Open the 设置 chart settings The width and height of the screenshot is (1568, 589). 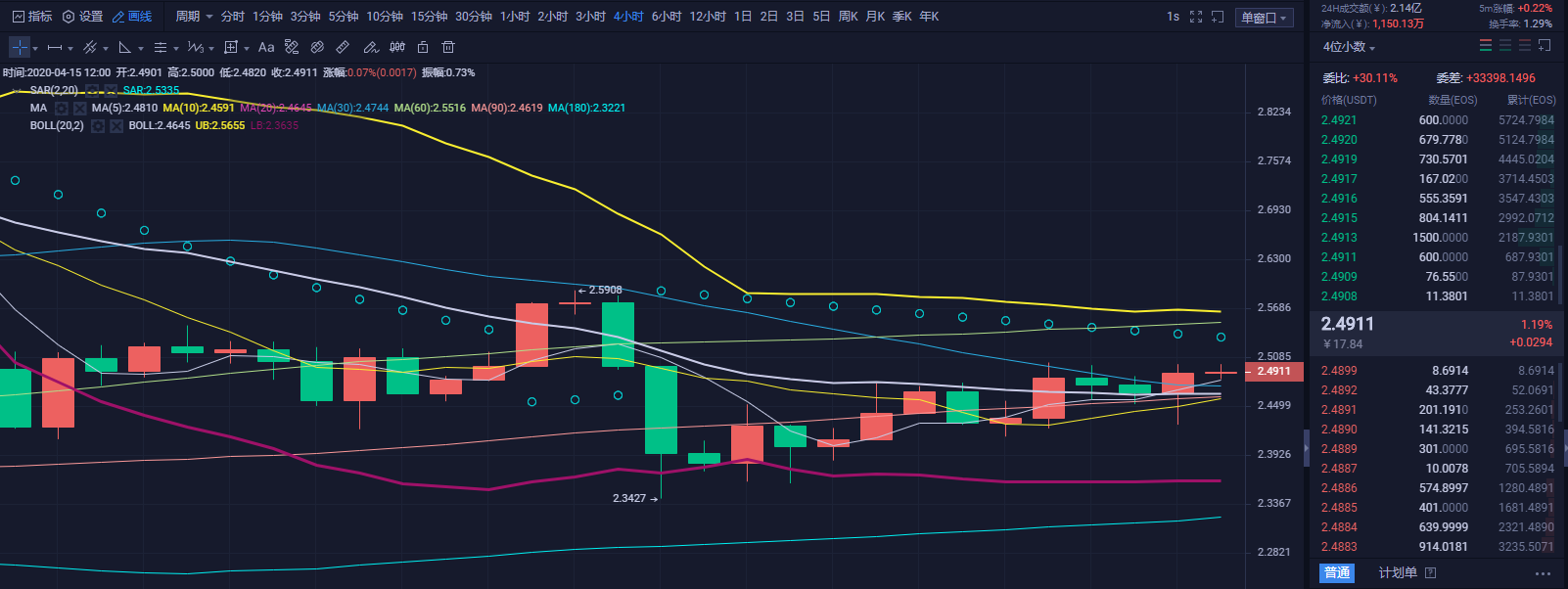82,17
